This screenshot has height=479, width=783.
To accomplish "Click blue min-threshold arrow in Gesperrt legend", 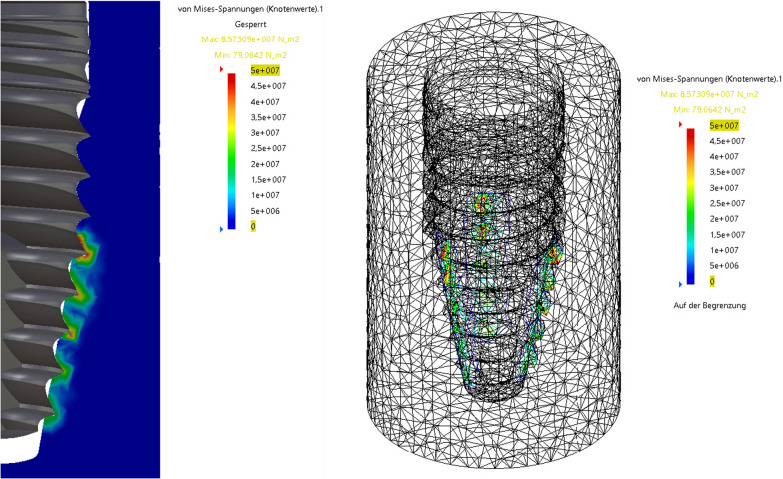I will [221, 229].
